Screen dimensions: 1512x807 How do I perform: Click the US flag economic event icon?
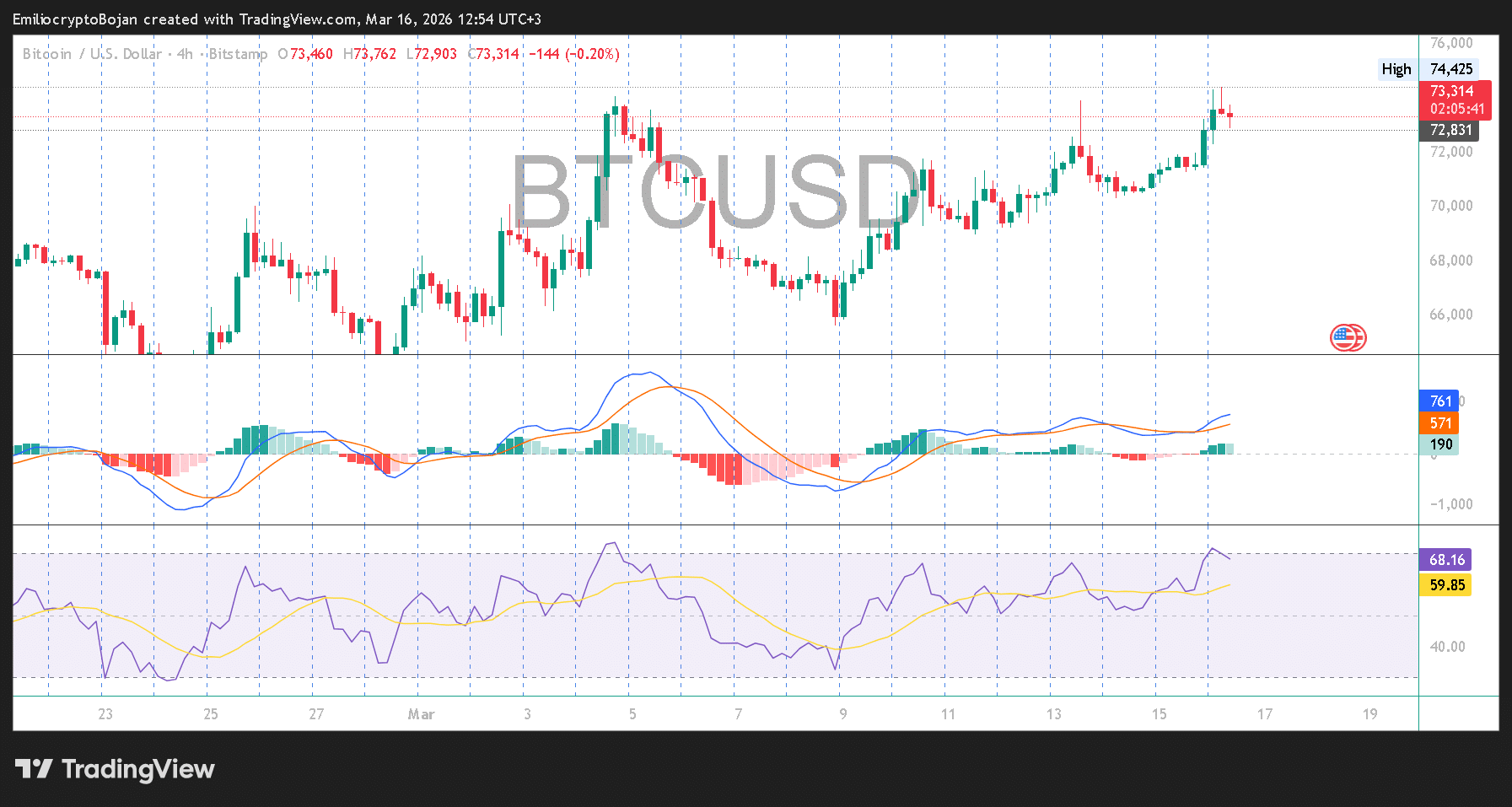(x=1348, y=337)
